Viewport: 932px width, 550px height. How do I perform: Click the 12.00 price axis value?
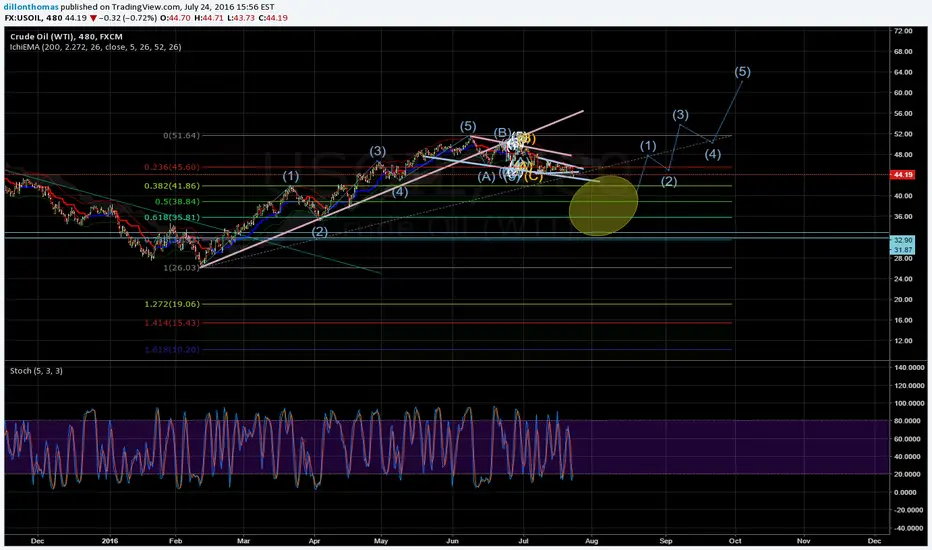click(x=903, y=341)
